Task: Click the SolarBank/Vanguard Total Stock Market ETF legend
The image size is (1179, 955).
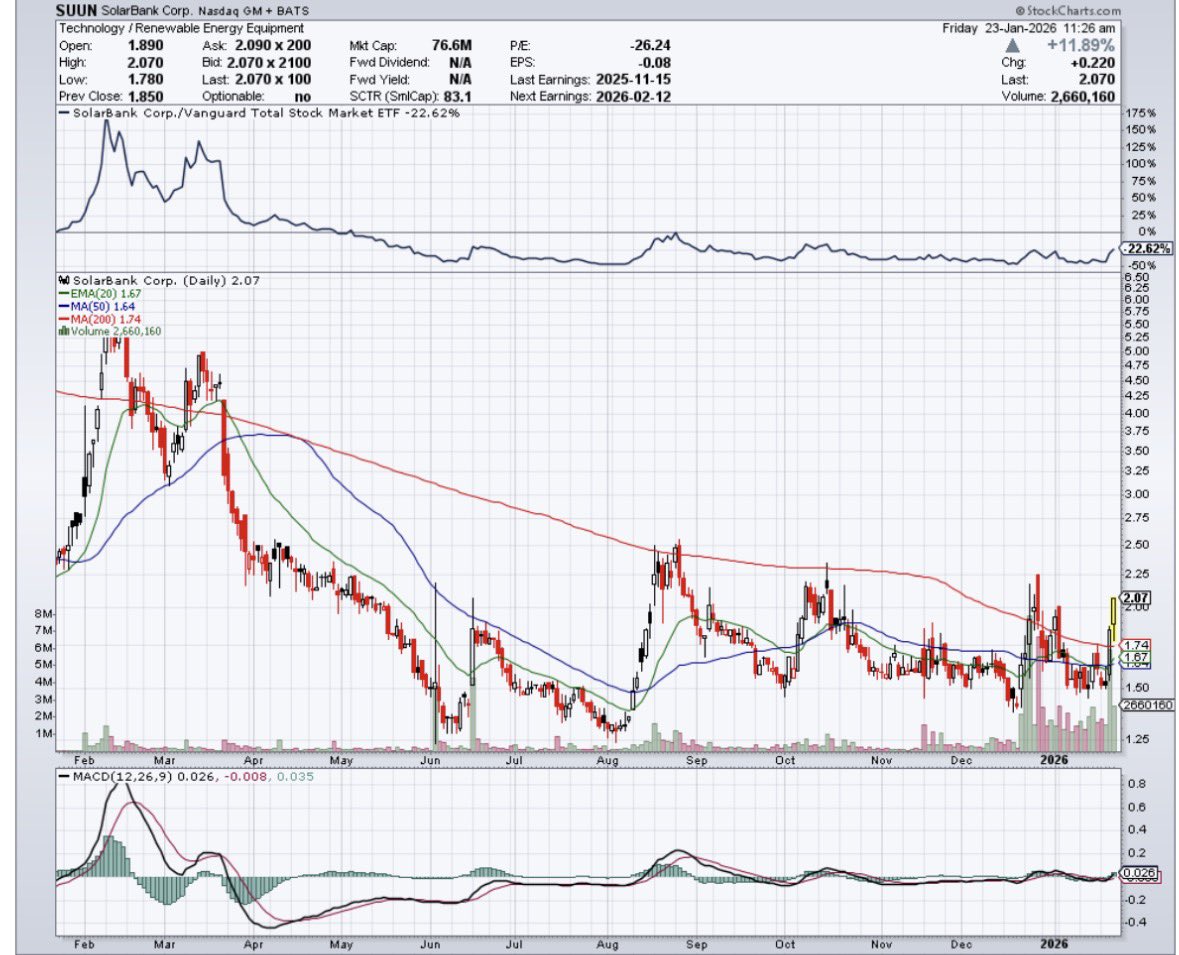Action: click(x=259, y=113)
